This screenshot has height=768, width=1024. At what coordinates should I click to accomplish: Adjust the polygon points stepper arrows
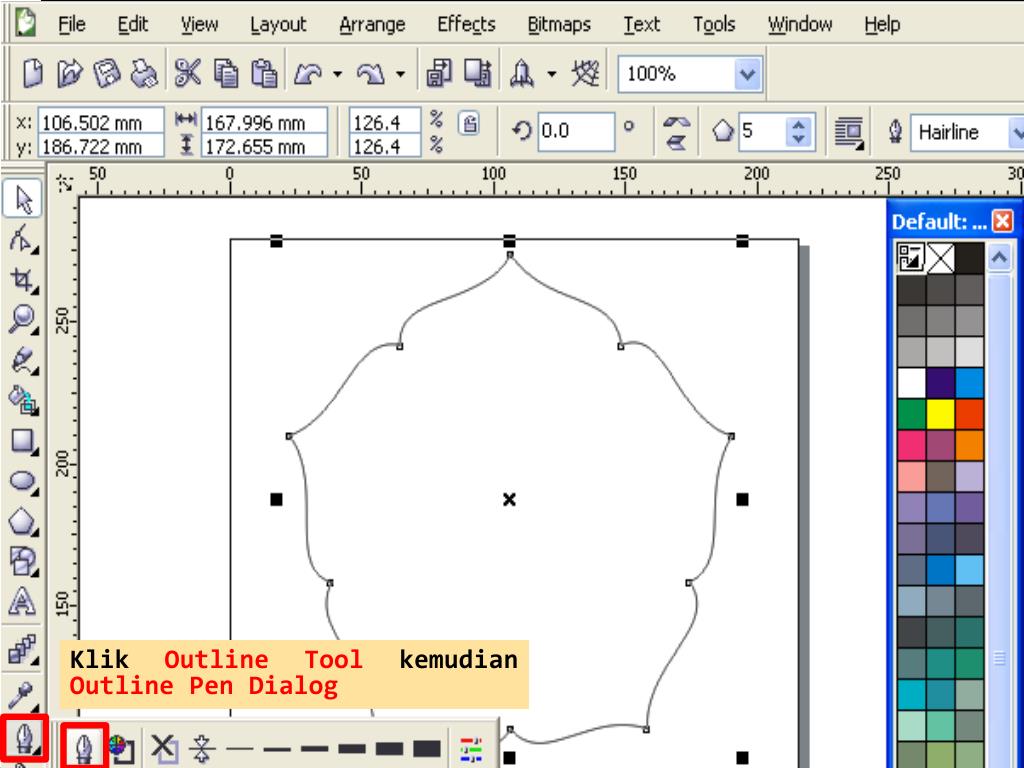click(797, 131)
